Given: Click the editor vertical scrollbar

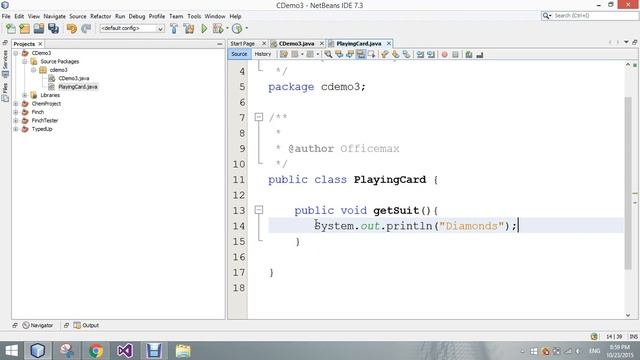Looking at the screenshot, I should tap(628, 183).
